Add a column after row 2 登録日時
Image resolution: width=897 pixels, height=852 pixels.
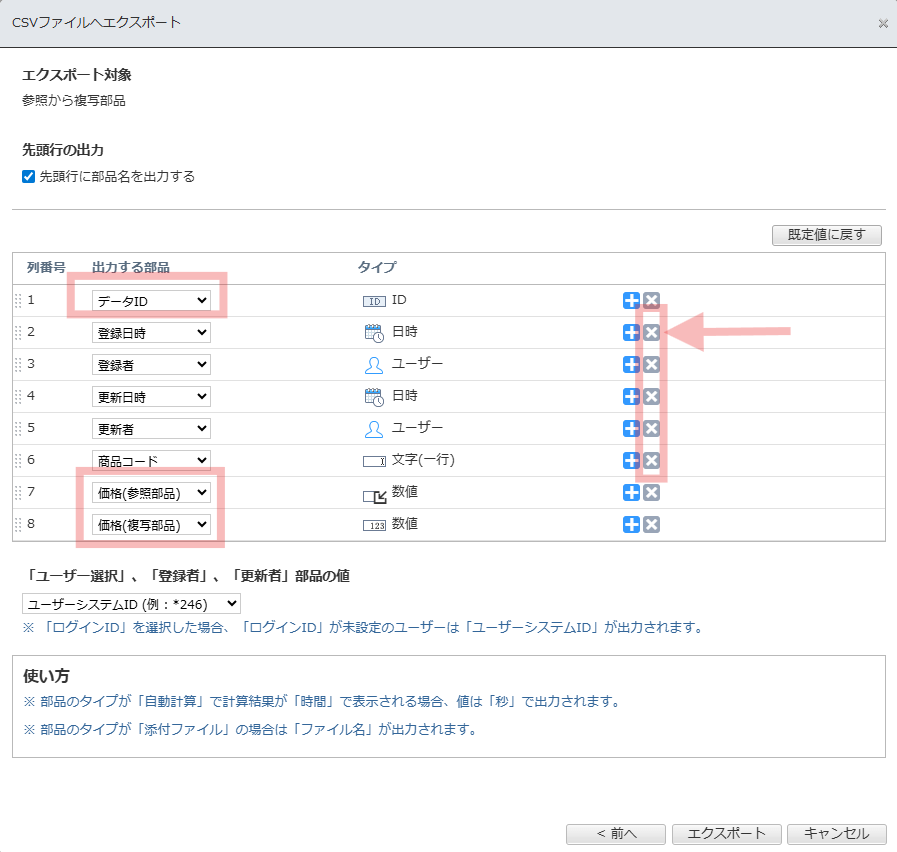(x=631, y=332)
